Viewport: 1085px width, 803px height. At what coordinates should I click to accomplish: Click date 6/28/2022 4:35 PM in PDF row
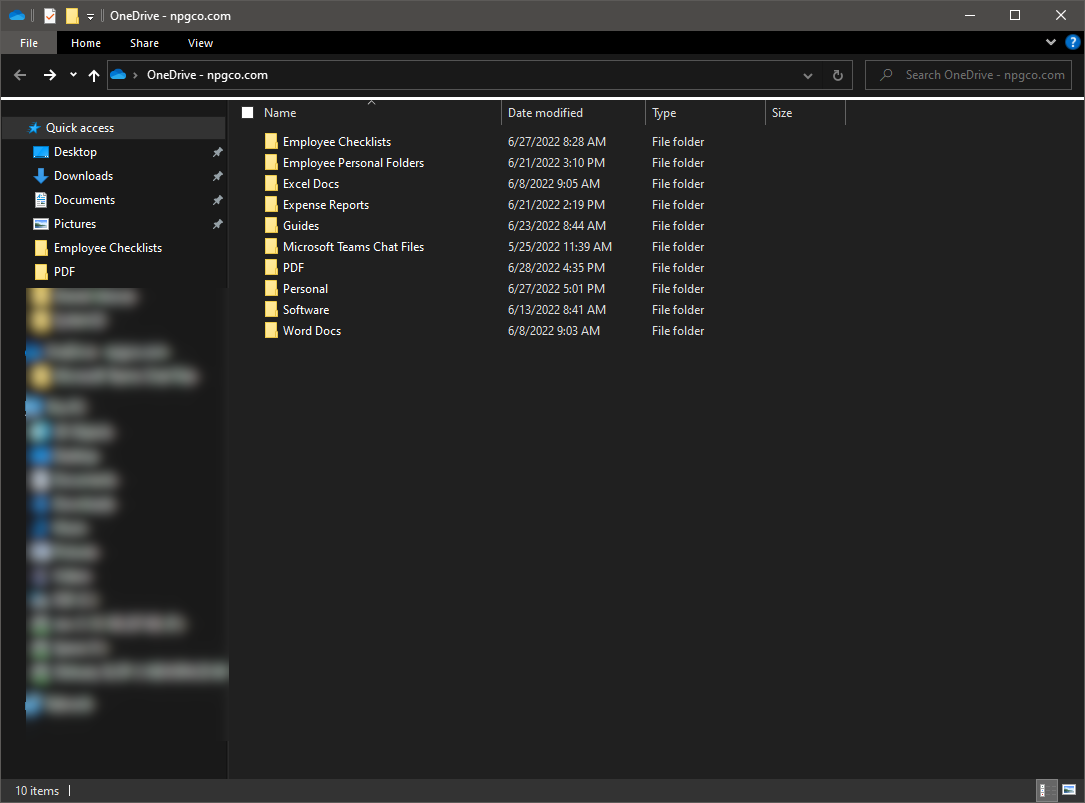(556, 268)
